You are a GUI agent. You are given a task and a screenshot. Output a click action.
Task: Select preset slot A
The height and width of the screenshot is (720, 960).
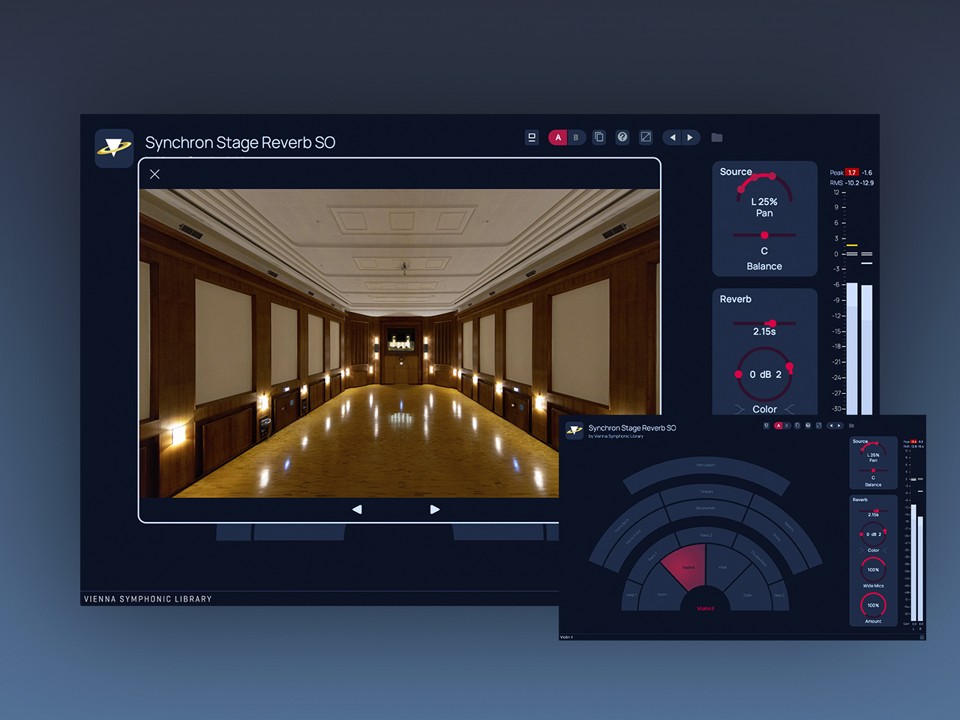[558, 137]
